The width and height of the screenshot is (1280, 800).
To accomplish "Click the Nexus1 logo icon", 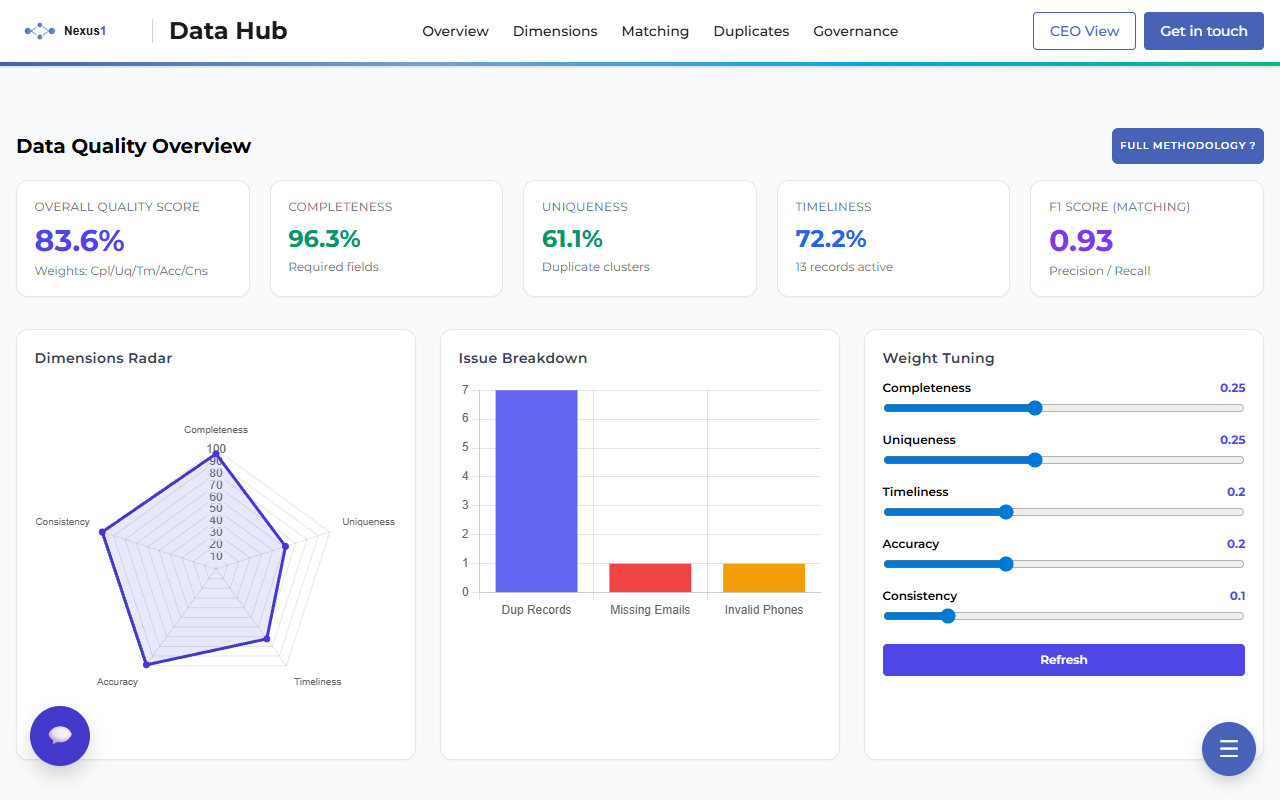I will pyautogui.click(x=38, y=30).
